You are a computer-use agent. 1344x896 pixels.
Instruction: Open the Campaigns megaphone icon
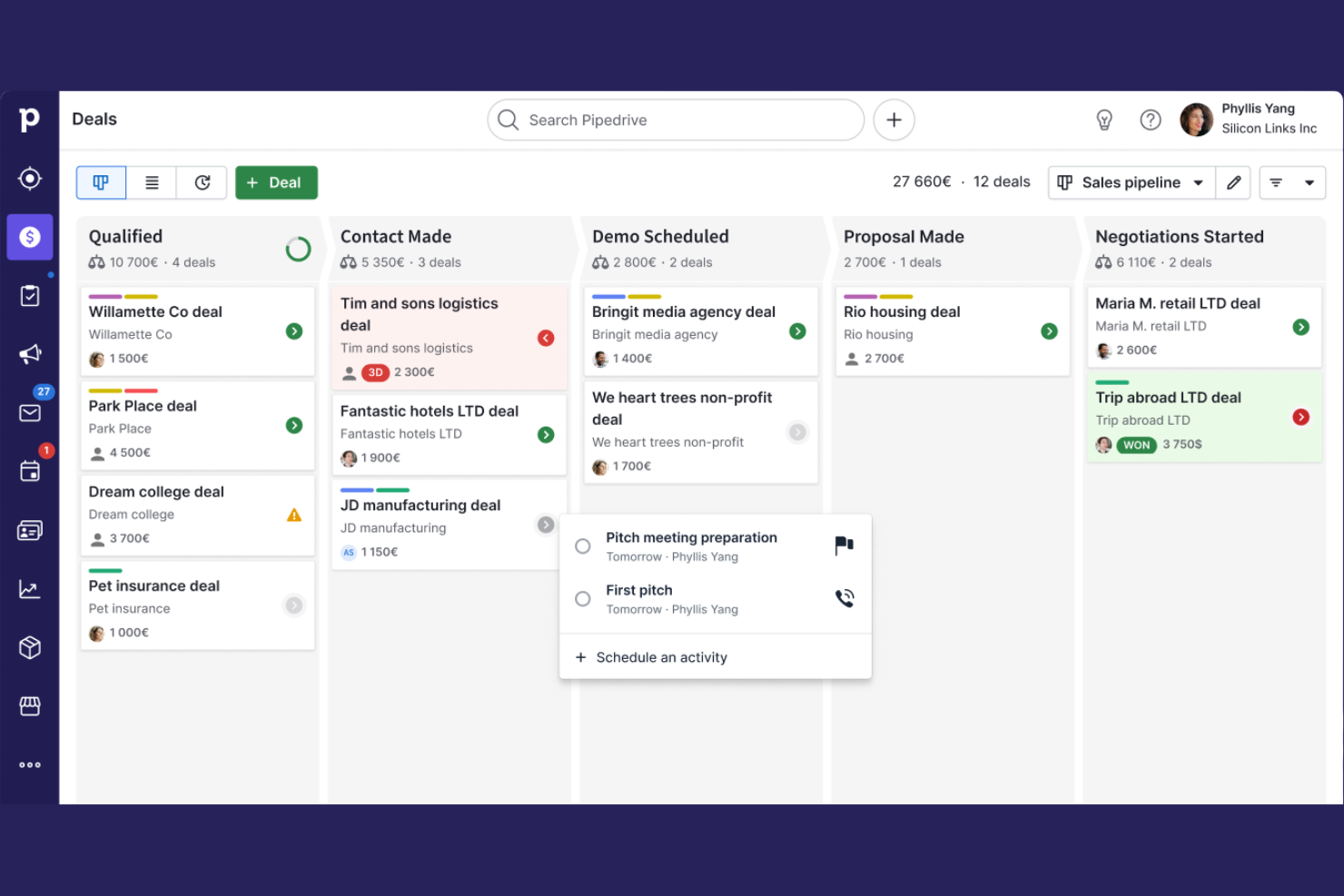pyautogui.click(x=30, y=353)
